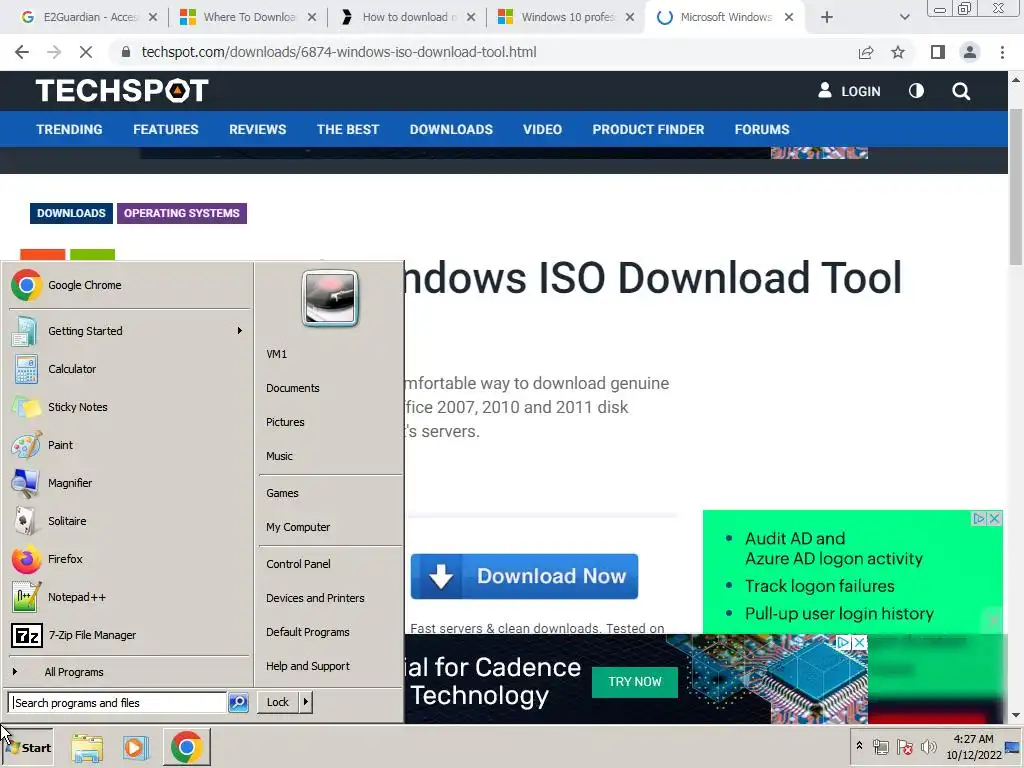Click the TechSpot search magnifier icon

(961, 91)
